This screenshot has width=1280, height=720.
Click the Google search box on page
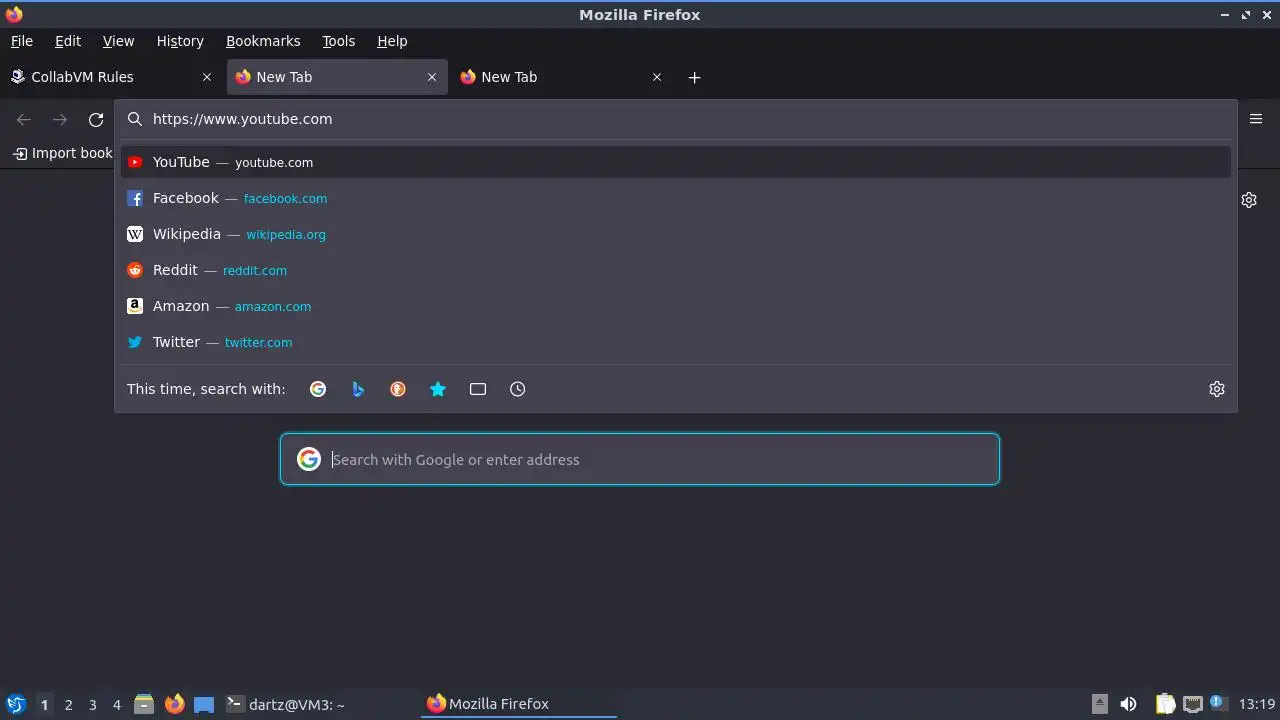[x=640, y=459]
